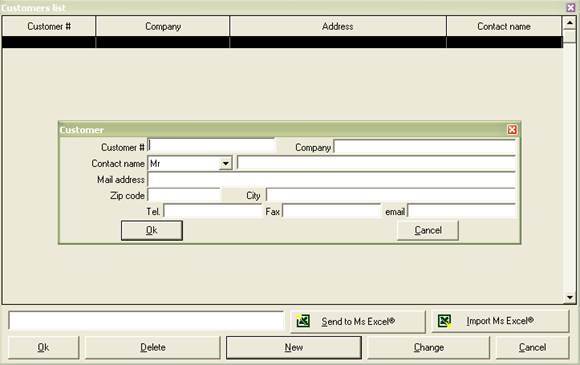This screenshot has height=365, width=580.
Task: Confirm with Ok in Customer dialog
Action: click(x=152, y=230)
